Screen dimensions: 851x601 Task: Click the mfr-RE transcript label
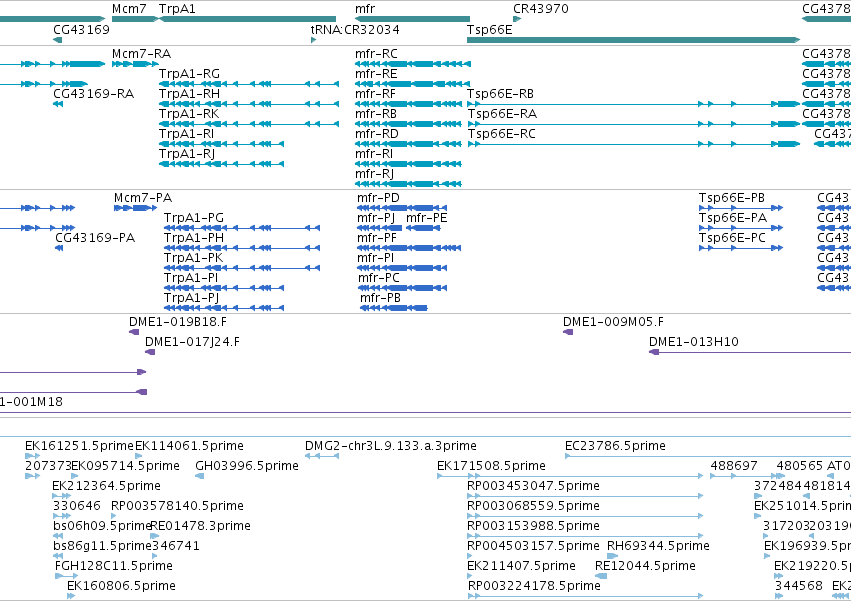[376, 74]
